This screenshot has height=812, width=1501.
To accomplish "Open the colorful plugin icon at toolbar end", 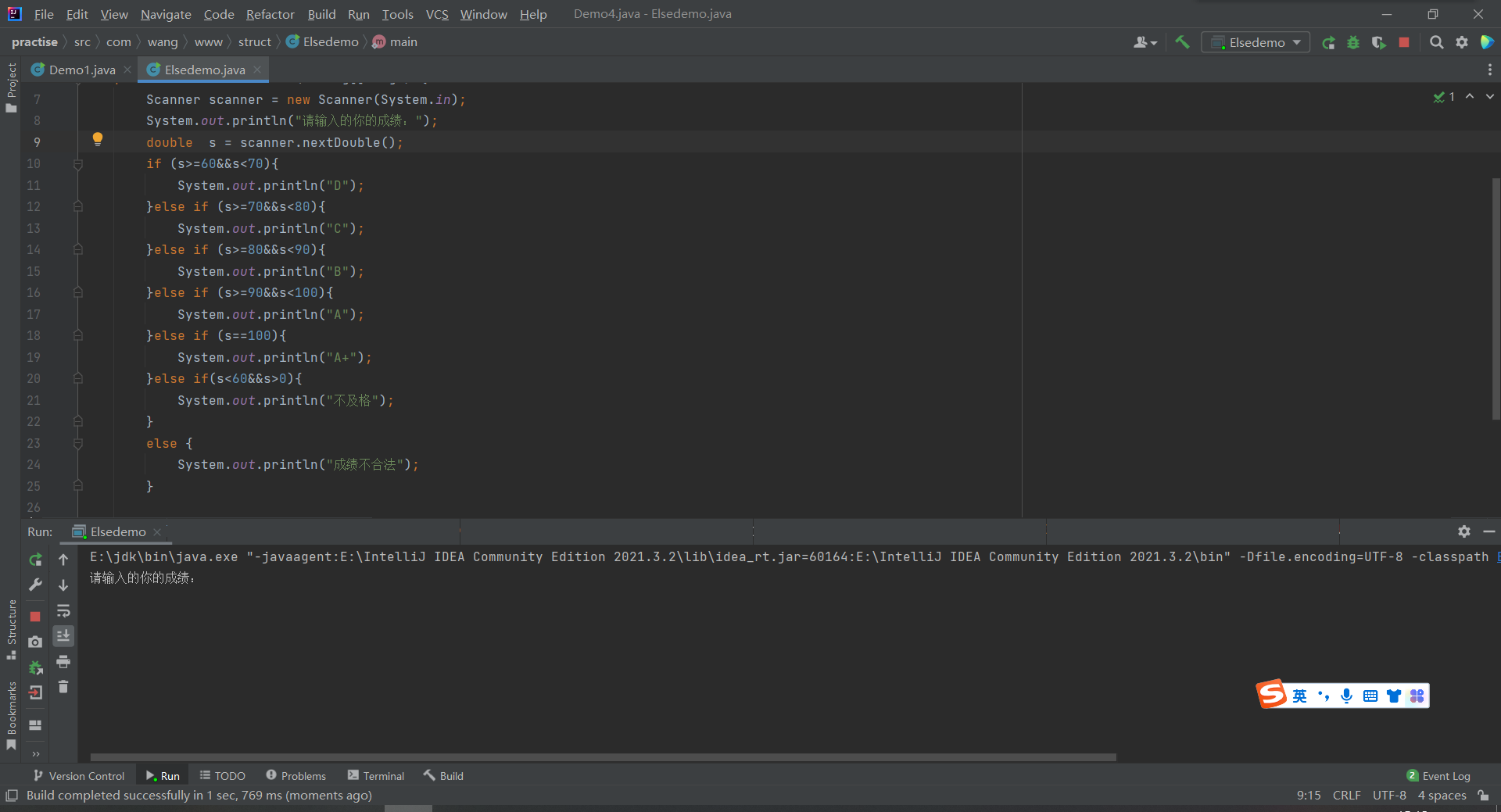I will 1487,42.
